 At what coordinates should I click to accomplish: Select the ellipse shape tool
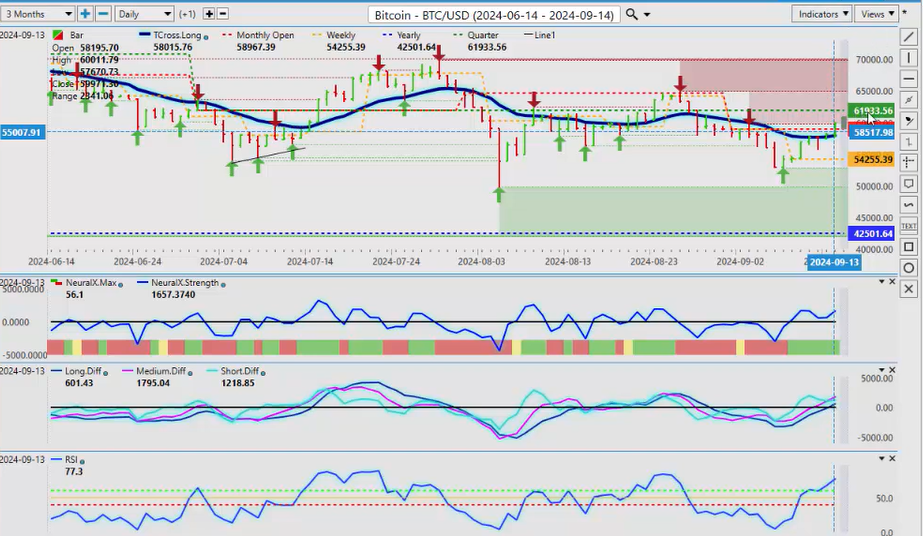tap(908, 268)
